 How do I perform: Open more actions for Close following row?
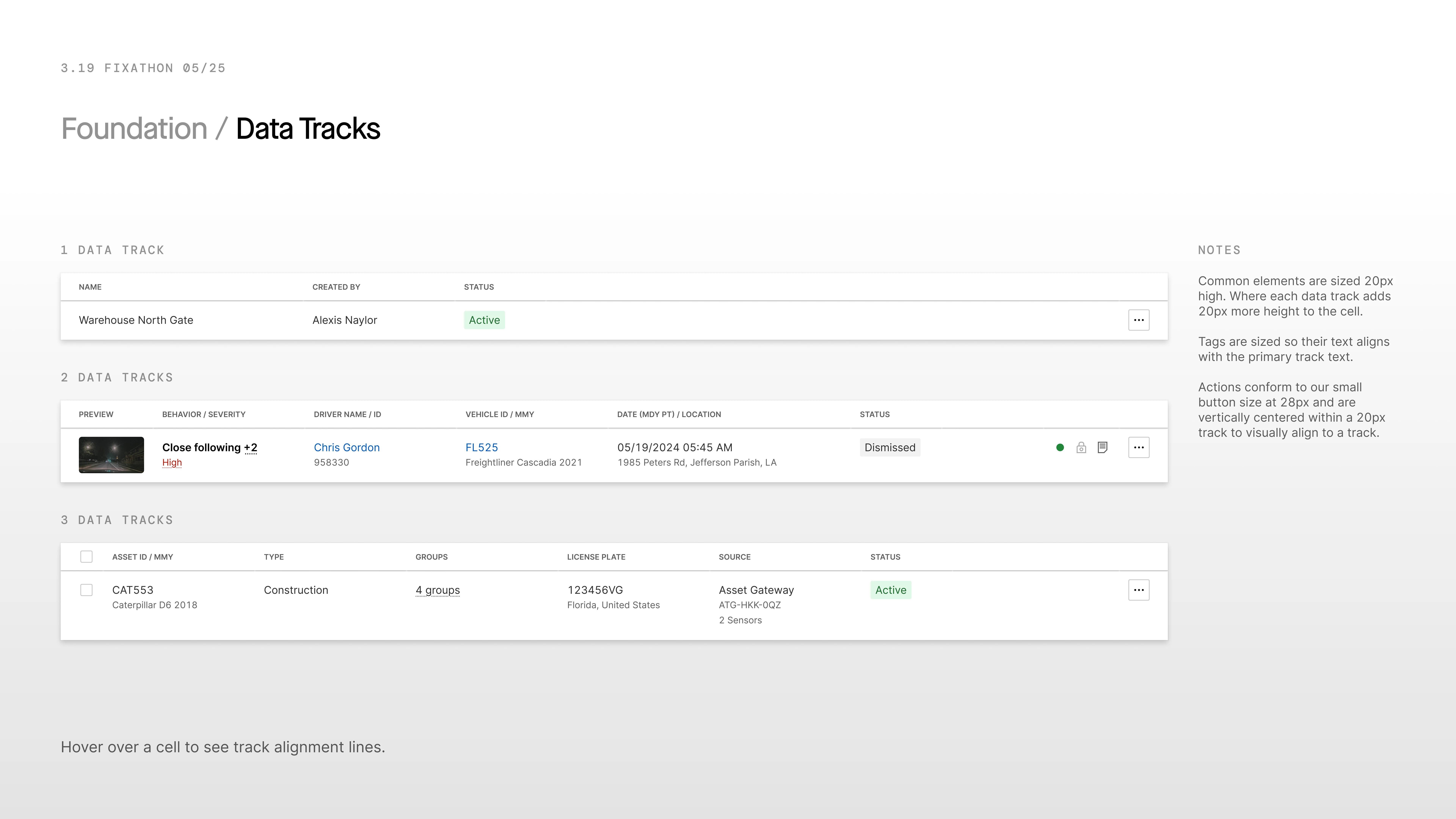pos(1138,447)
